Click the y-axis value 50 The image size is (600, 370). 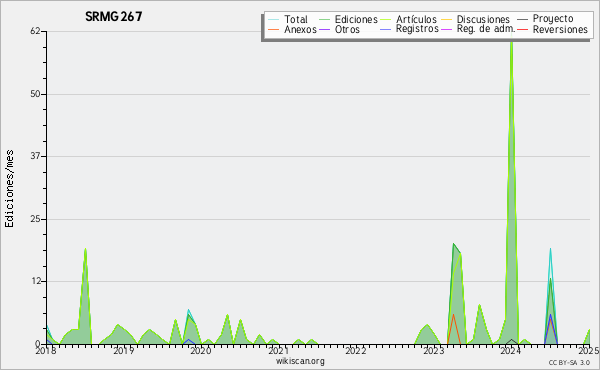pos(36,94)
